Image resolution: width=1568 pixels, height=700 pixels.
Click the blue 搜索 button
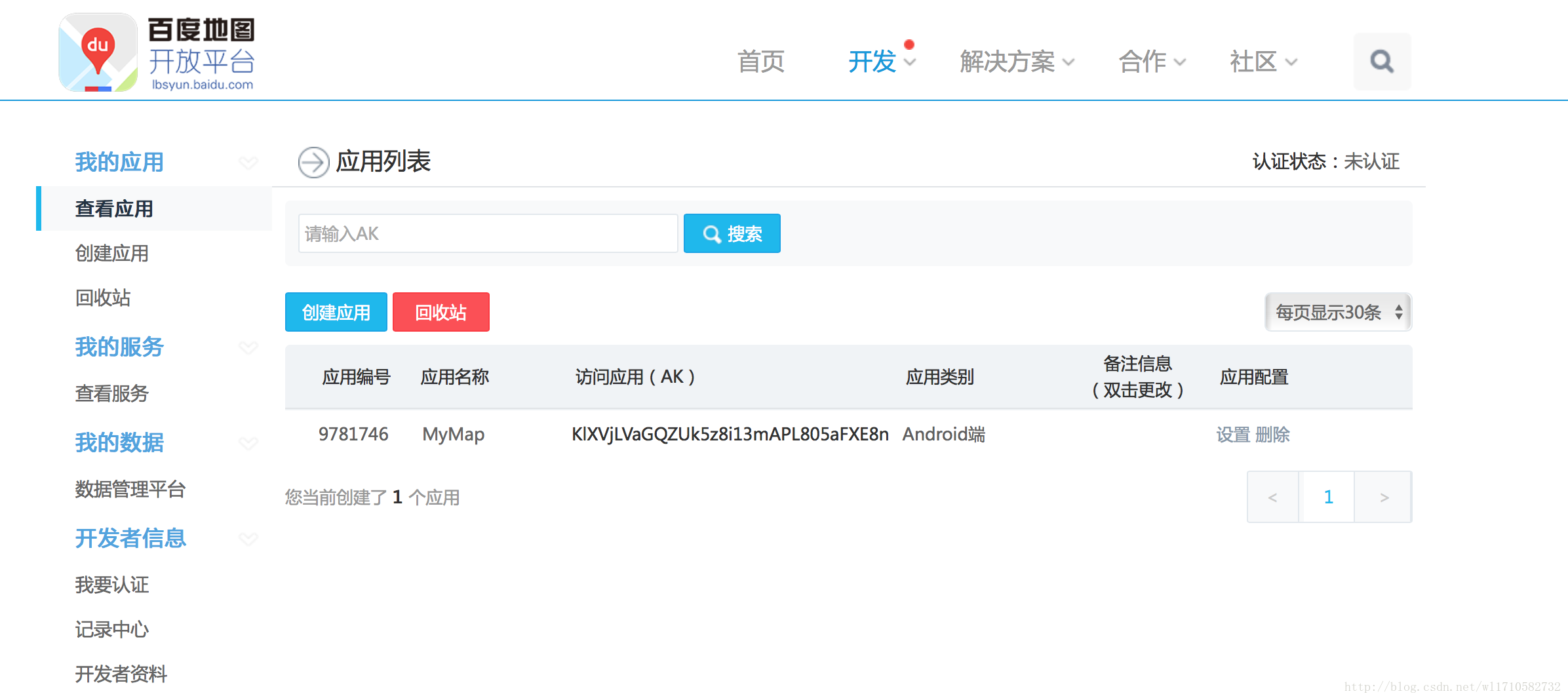coord(732,233)
